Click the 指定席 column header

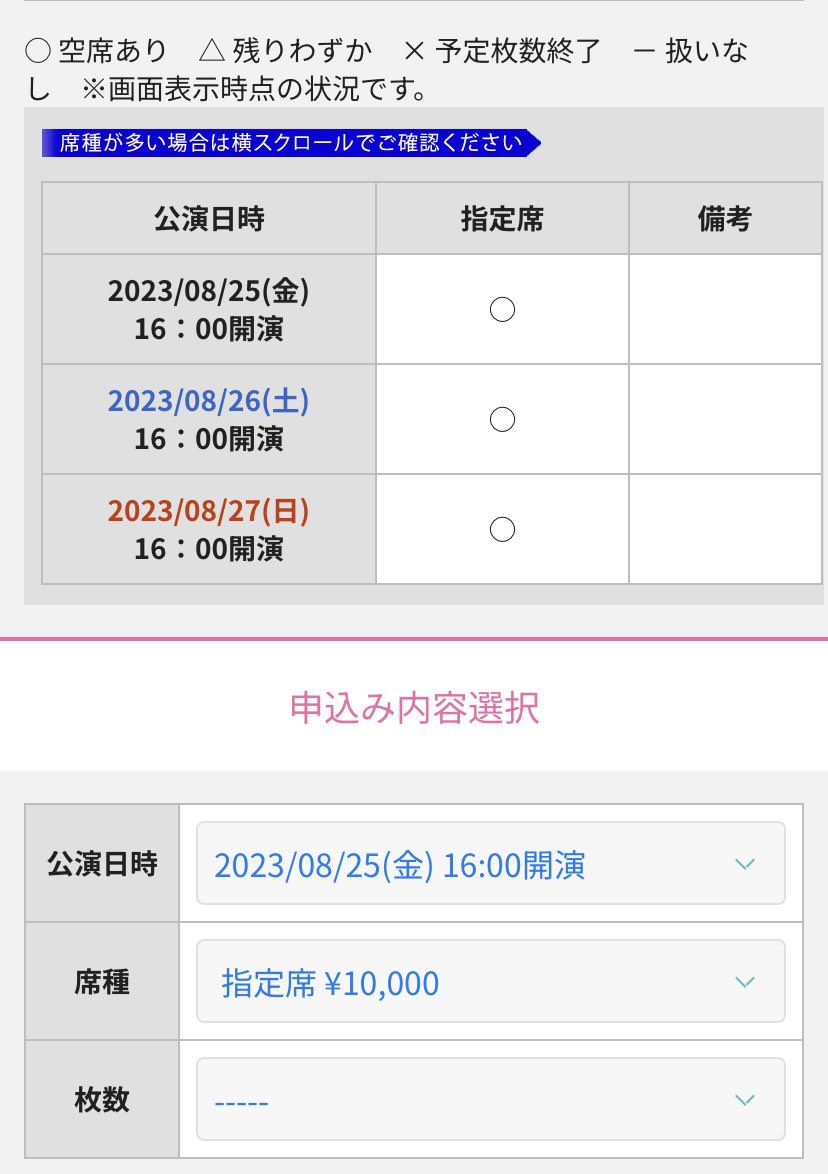pos(502,219)
